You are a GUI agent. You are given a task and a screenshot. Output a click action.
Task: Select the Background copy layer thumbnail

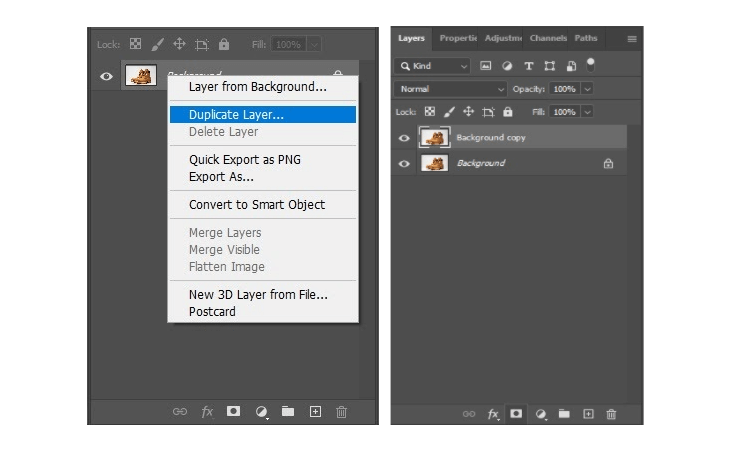pos(433,138)
